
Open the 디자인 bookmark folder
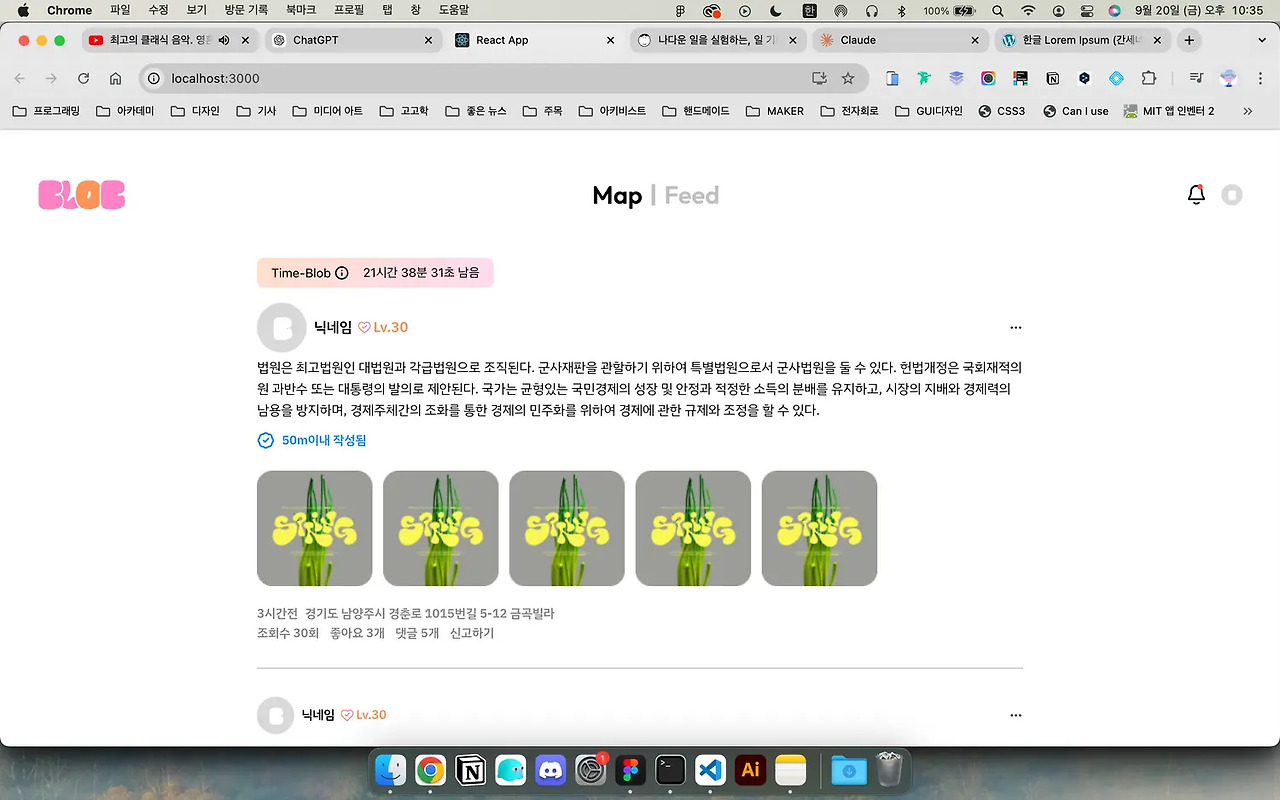[x=196, y=111]
